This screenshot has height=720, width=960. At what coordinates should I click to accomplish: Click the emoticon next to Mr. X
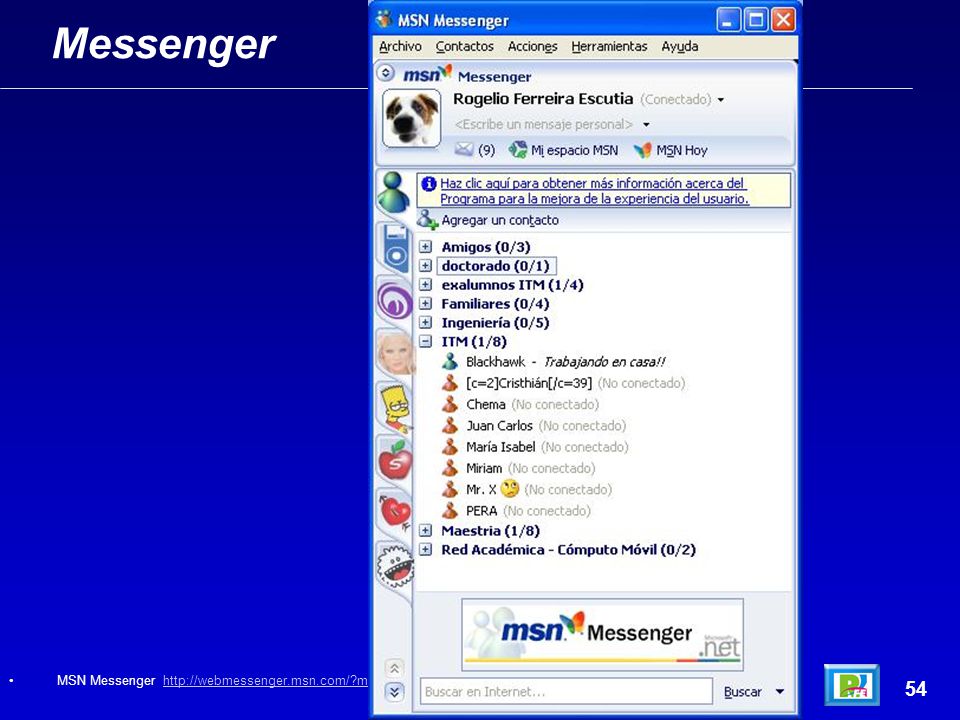[509, 489]
